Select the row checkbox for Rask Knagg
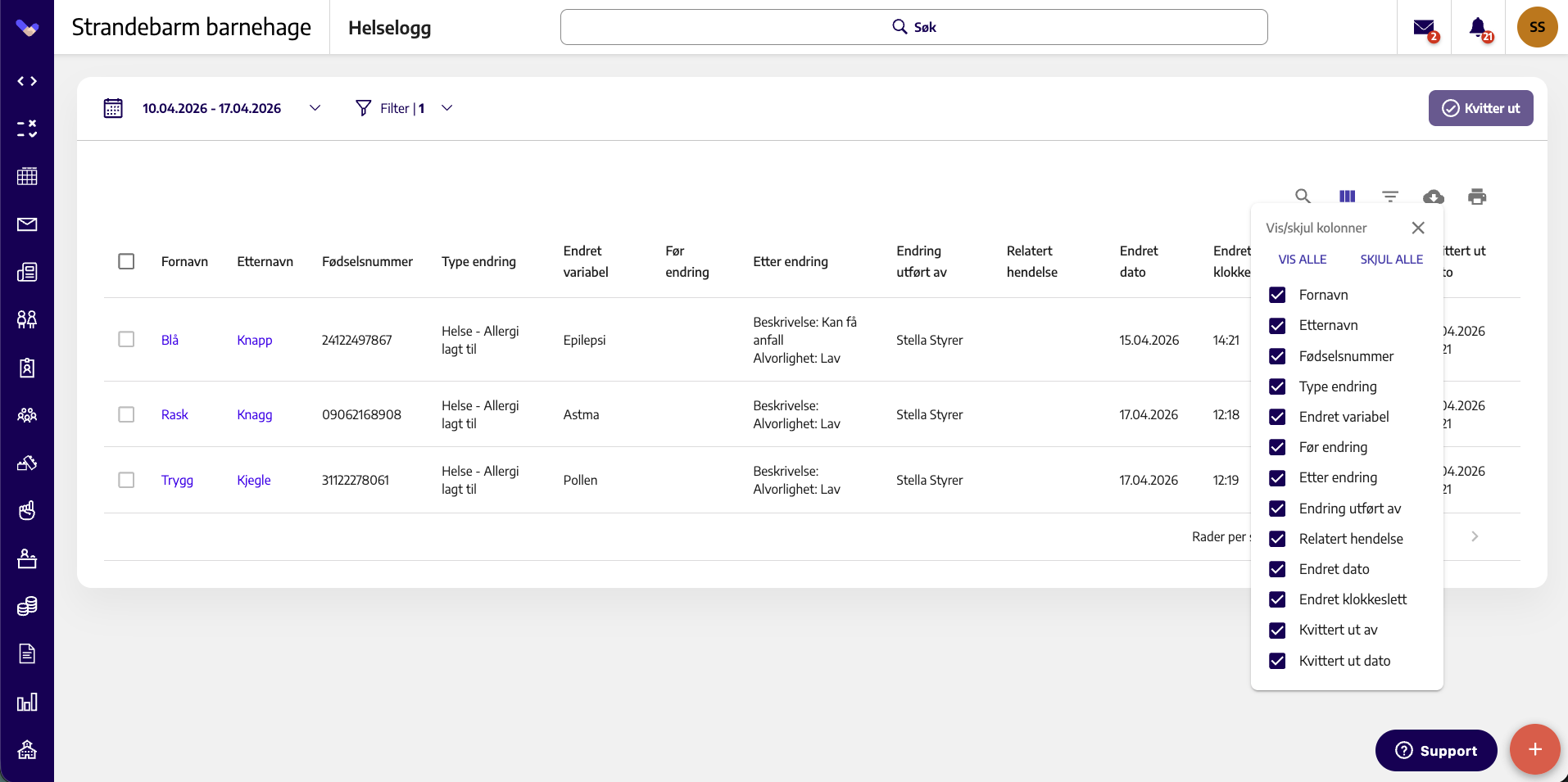This screenshot has width=1568, height=782. coord(126,414)
